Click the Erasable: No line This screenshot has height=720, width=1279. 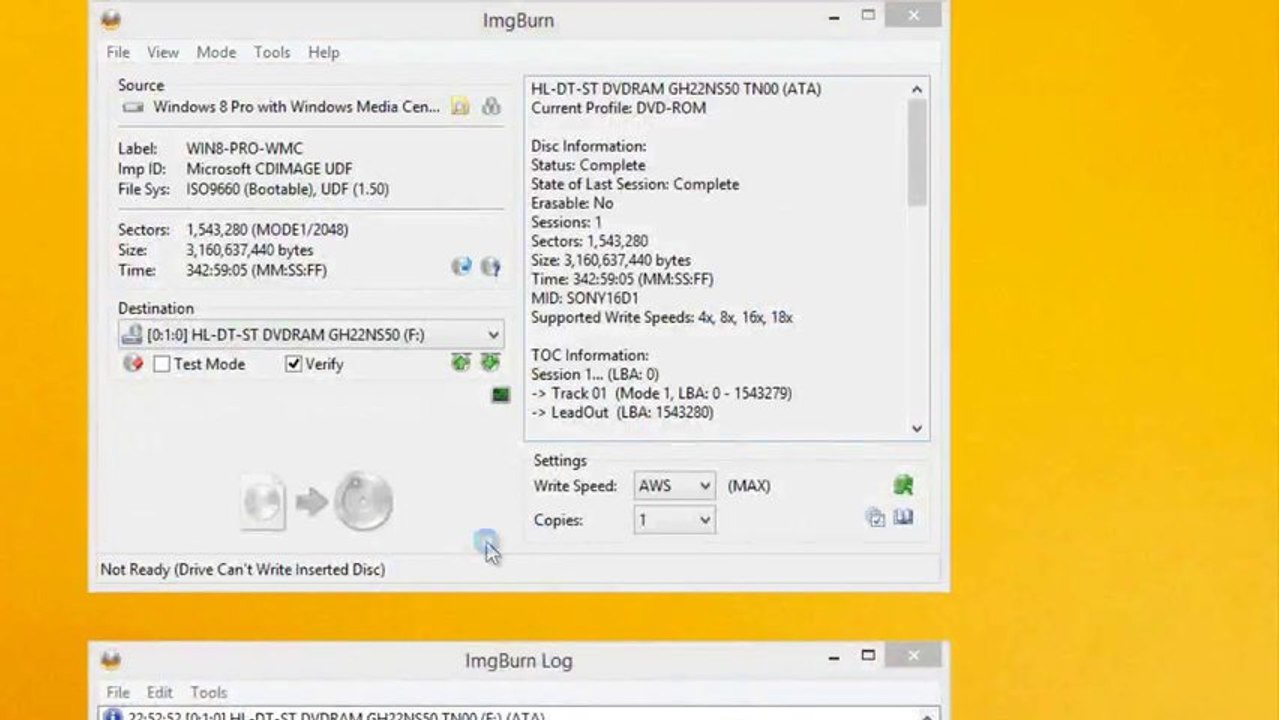(573, 203)
